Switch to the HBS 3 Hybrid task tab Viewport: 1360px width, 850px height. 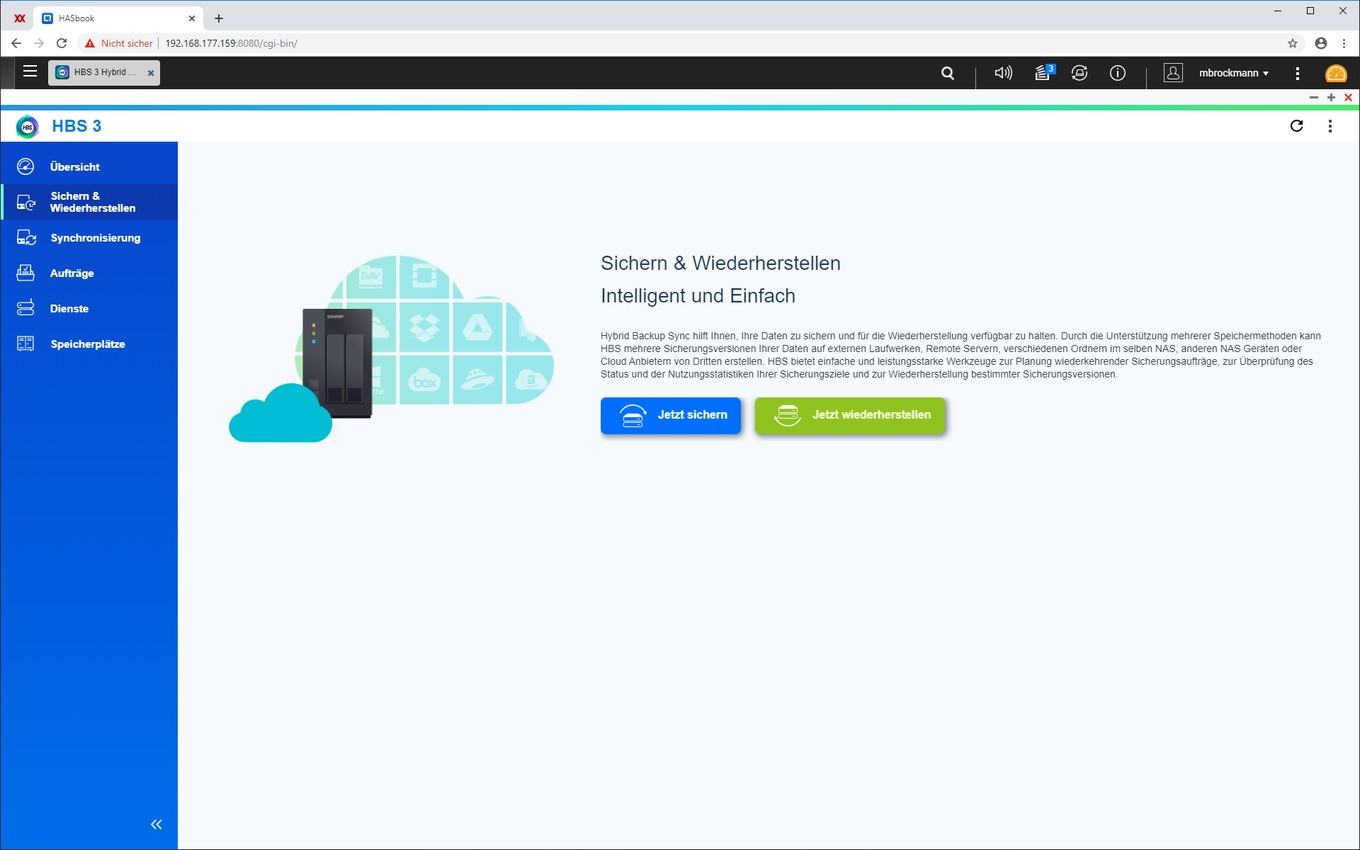coord(104,73)
